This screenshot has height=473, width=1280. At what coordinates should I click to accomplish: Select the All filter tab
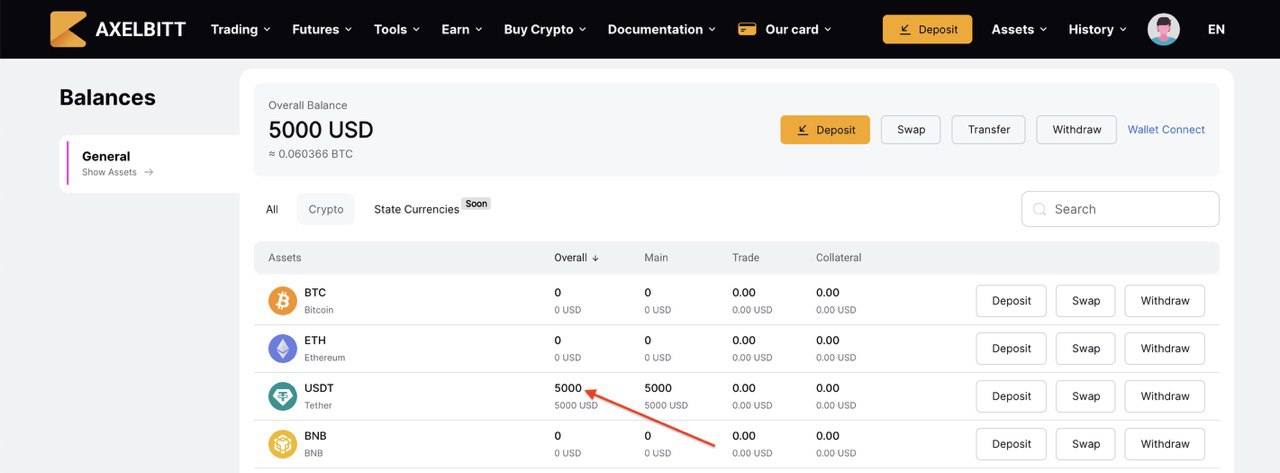[x=272, y=209]
